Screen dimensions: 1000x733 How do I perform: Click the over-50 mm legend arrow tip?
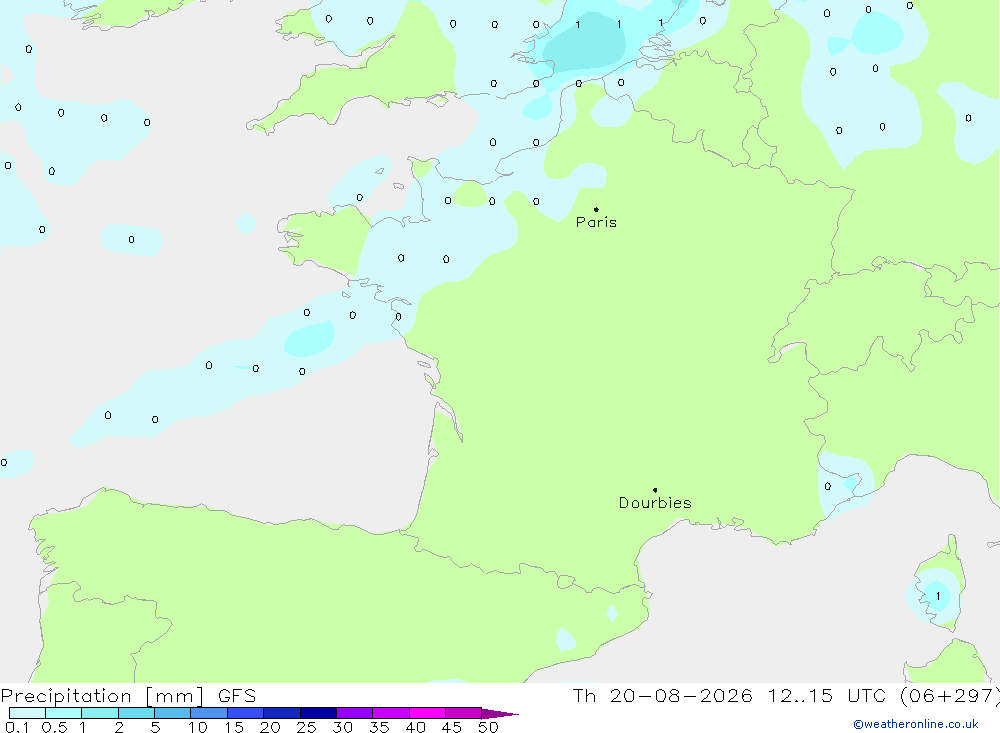point(500,713)
